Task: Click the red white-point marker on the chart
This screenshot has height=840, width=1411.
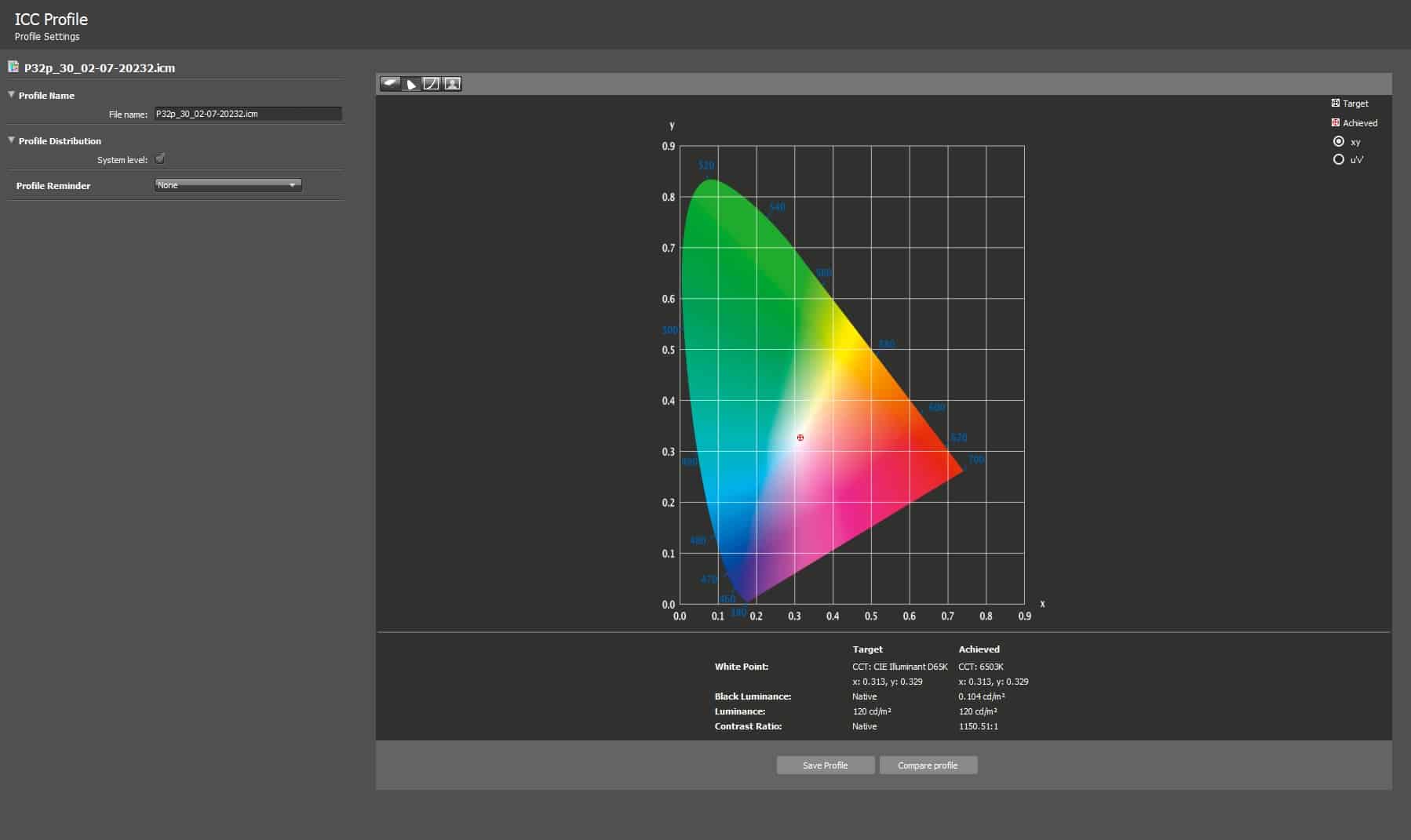Action: (x=800, y=438)
